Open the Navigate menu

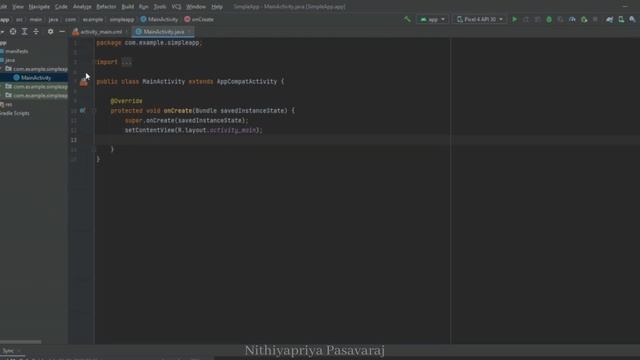(39, 7)
